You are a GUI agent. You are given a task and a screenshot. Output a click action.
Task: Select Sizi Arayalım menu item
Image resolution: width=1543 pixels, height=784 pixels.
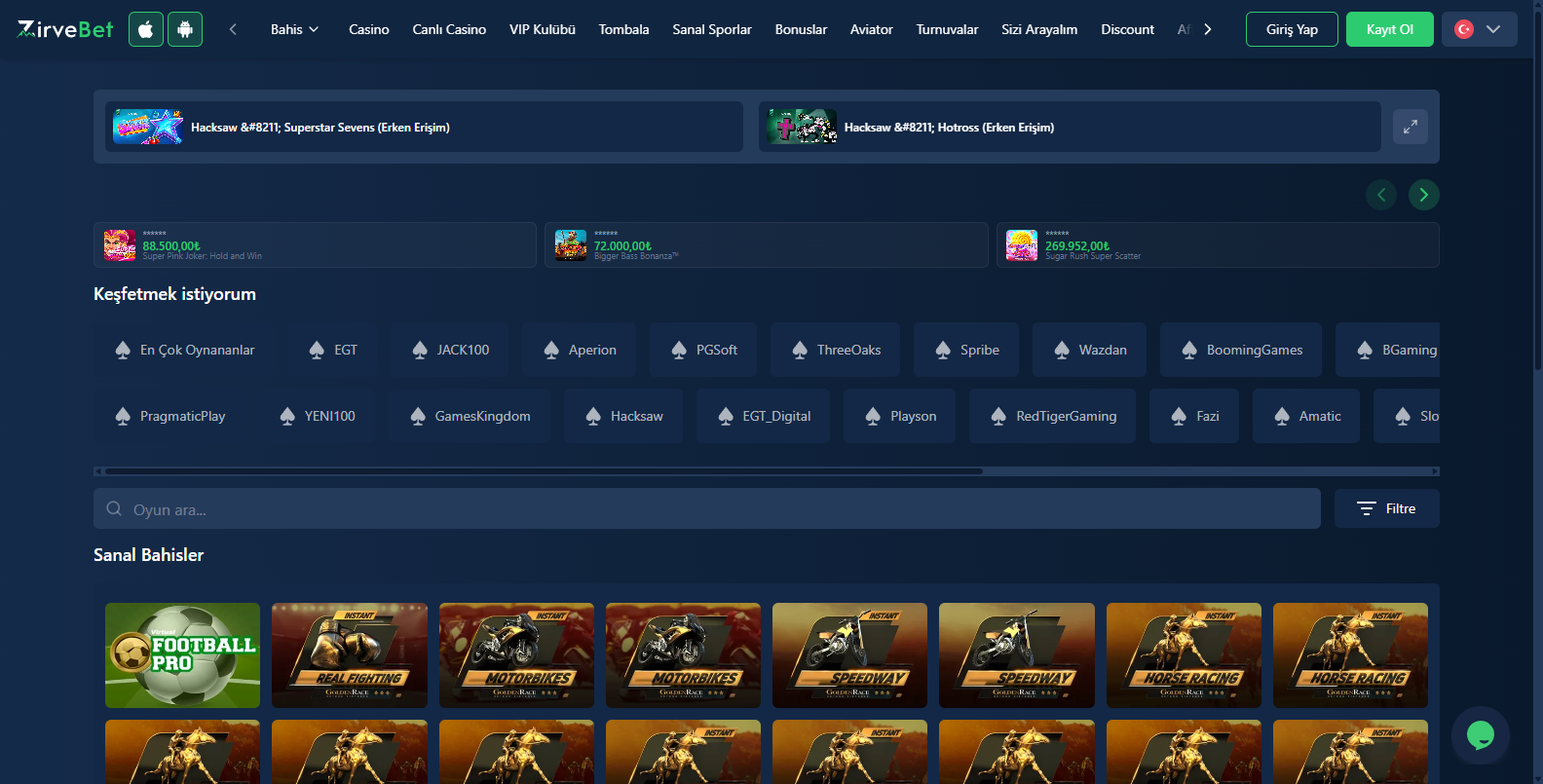[x=1039, y=29]
